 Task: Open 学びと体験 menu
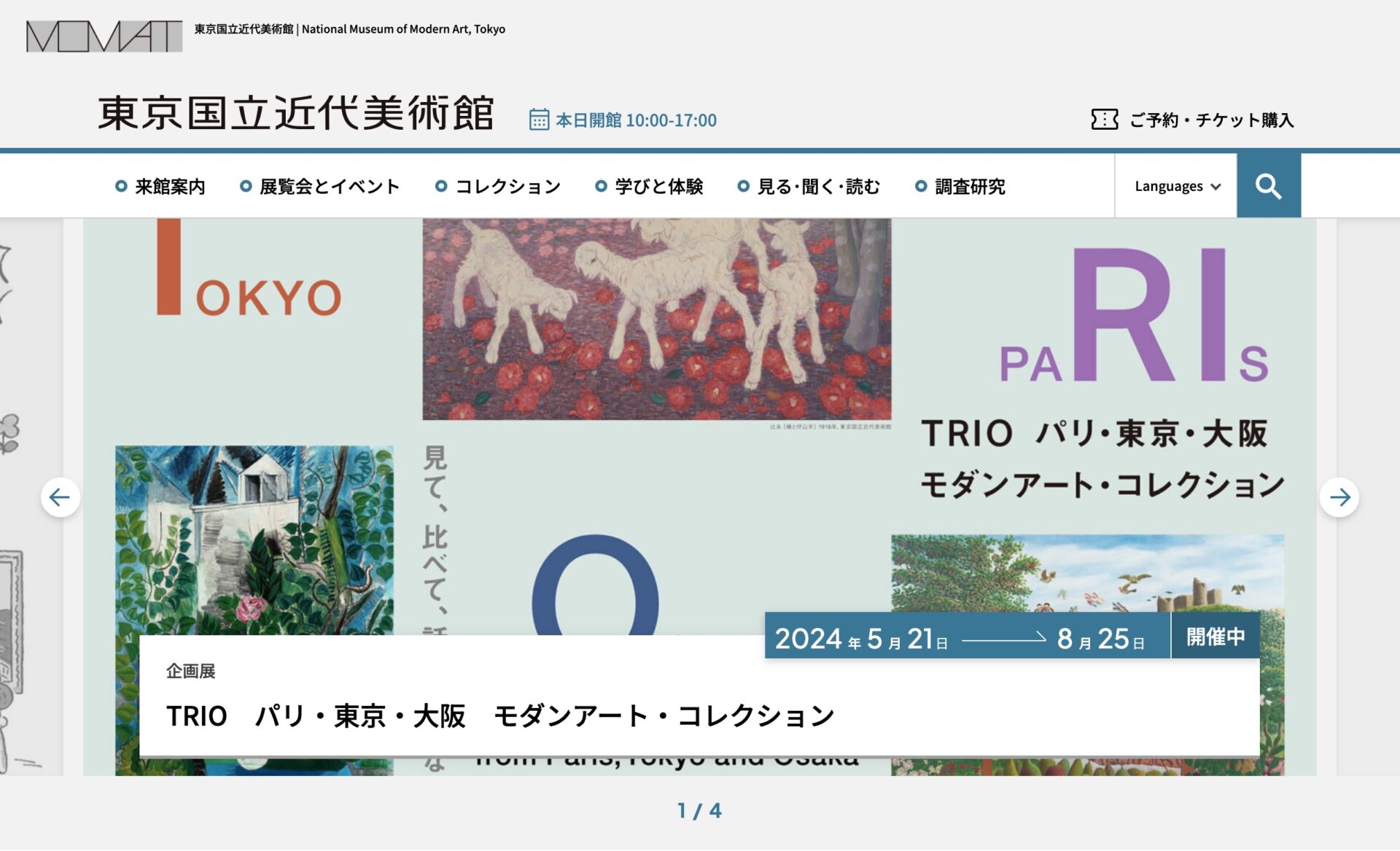click(x=649, y=187)
